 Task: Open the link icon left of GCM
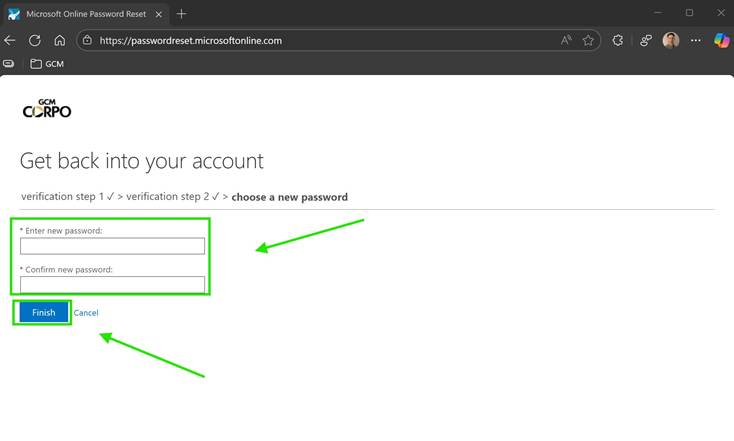[9, 64]
